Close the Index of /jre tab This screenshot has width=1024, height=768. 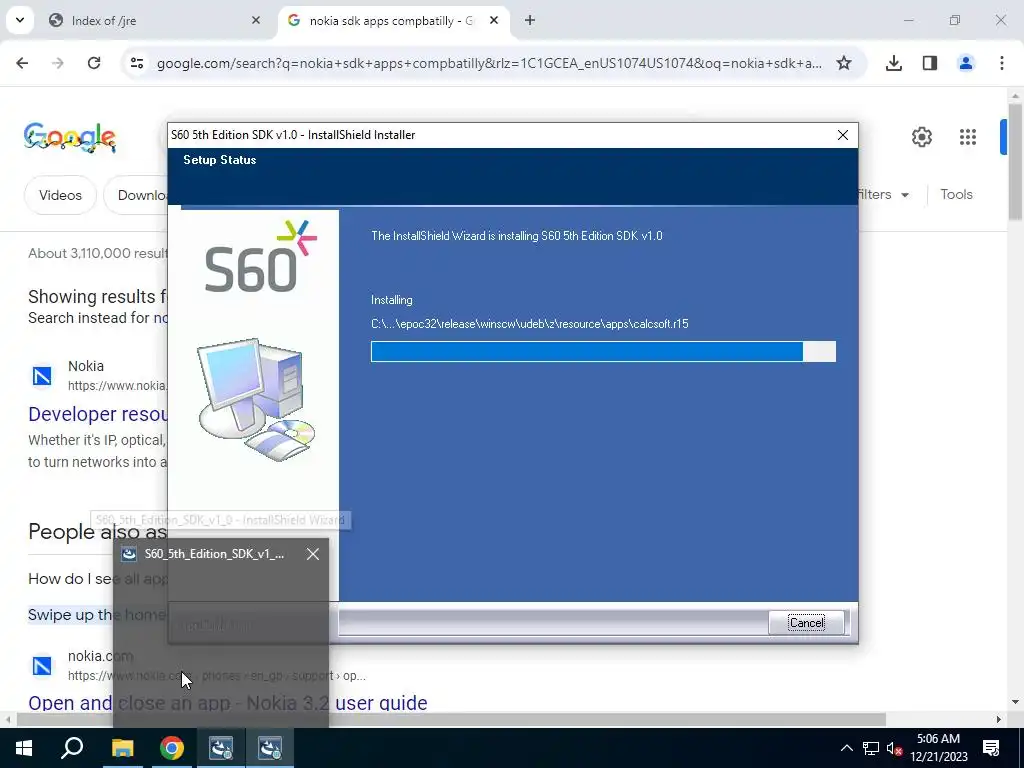tap(256, 20)
